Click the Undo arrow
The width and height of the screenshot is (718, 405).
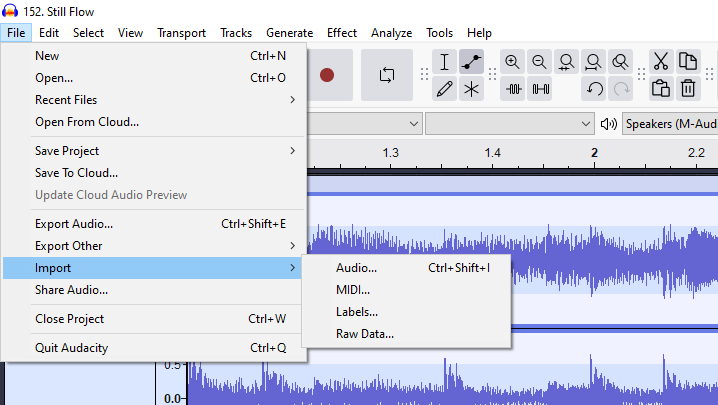click(594, 89)
